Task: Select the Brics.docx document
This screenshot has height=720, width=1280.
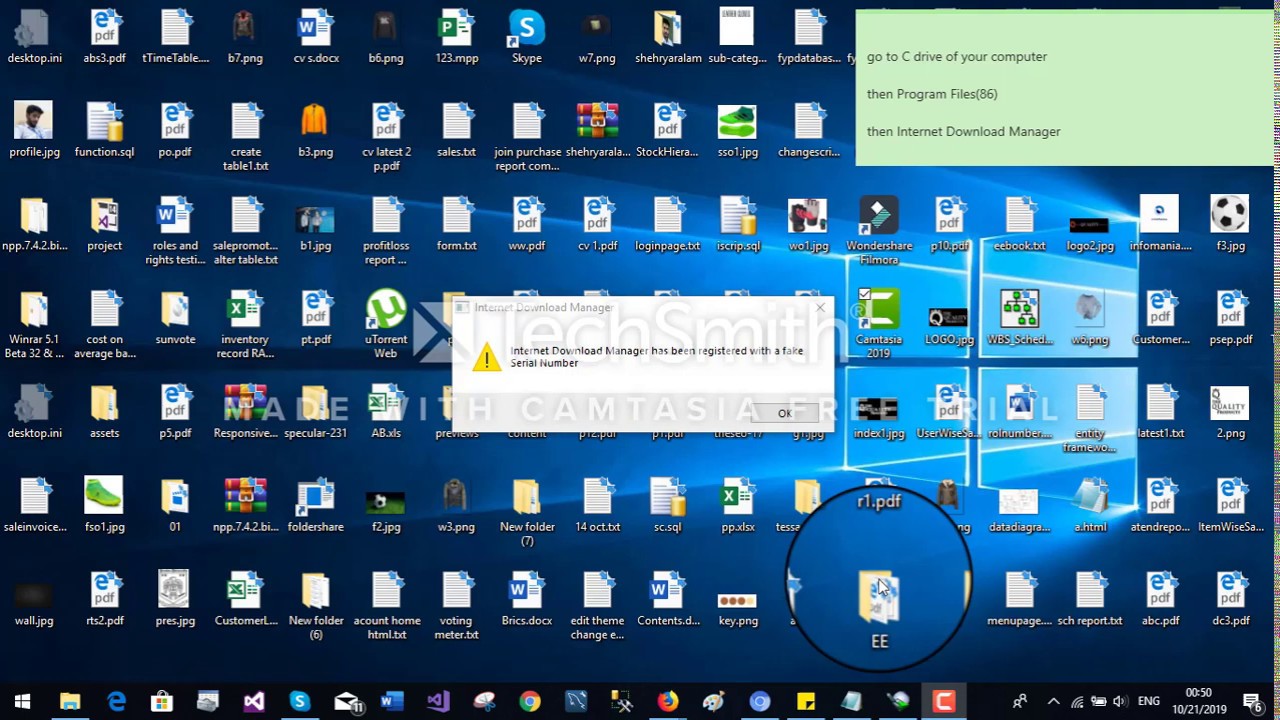Action: click(527, 599)
